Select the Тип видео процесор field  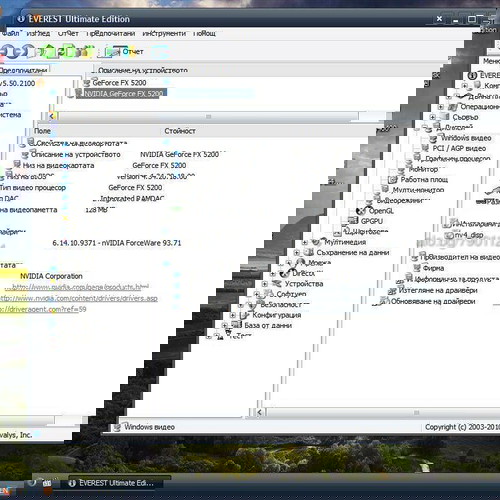33,188
